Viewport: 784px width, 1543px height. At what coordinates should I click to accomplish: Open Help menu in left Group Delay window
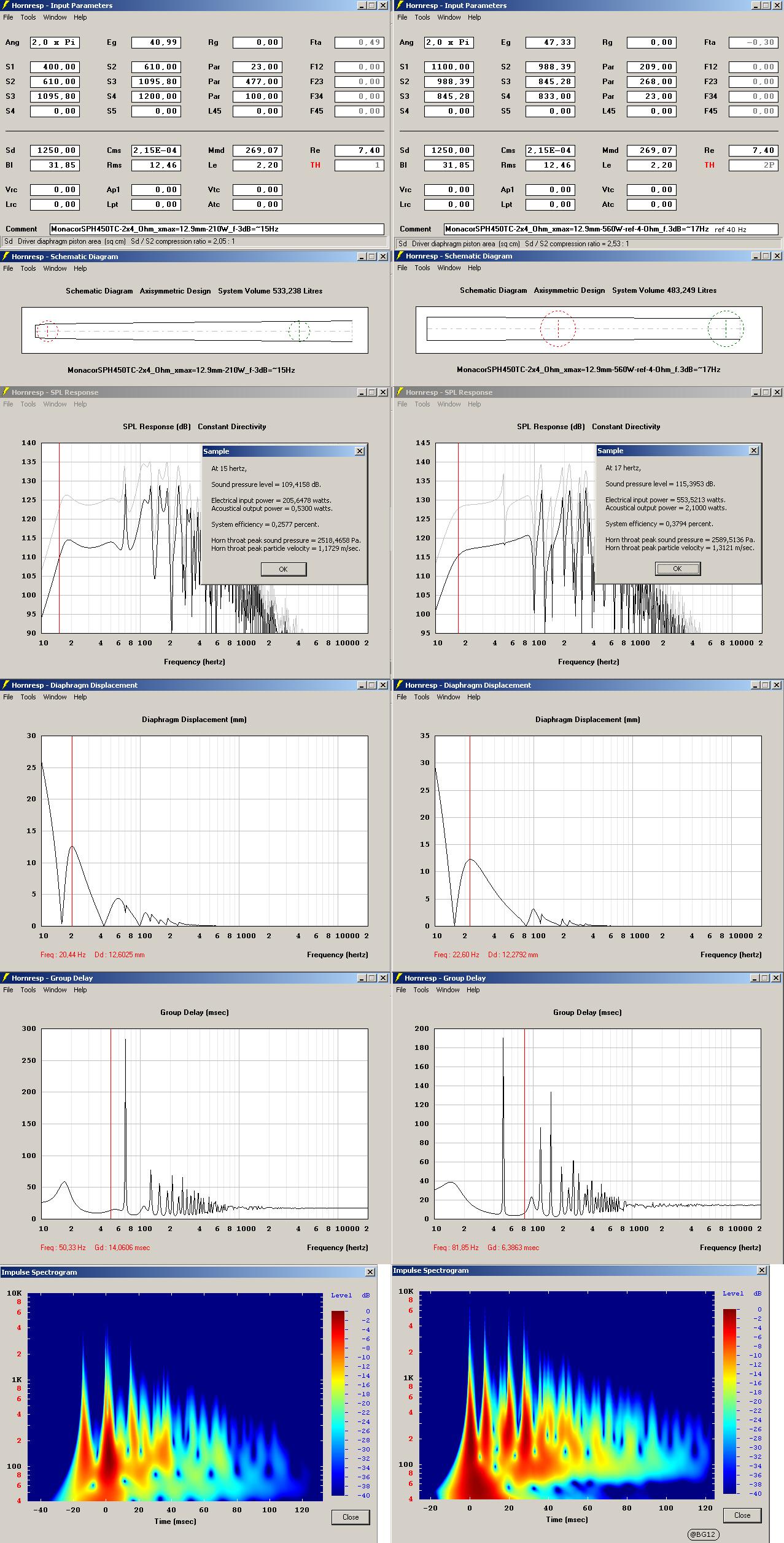point(80,990)
